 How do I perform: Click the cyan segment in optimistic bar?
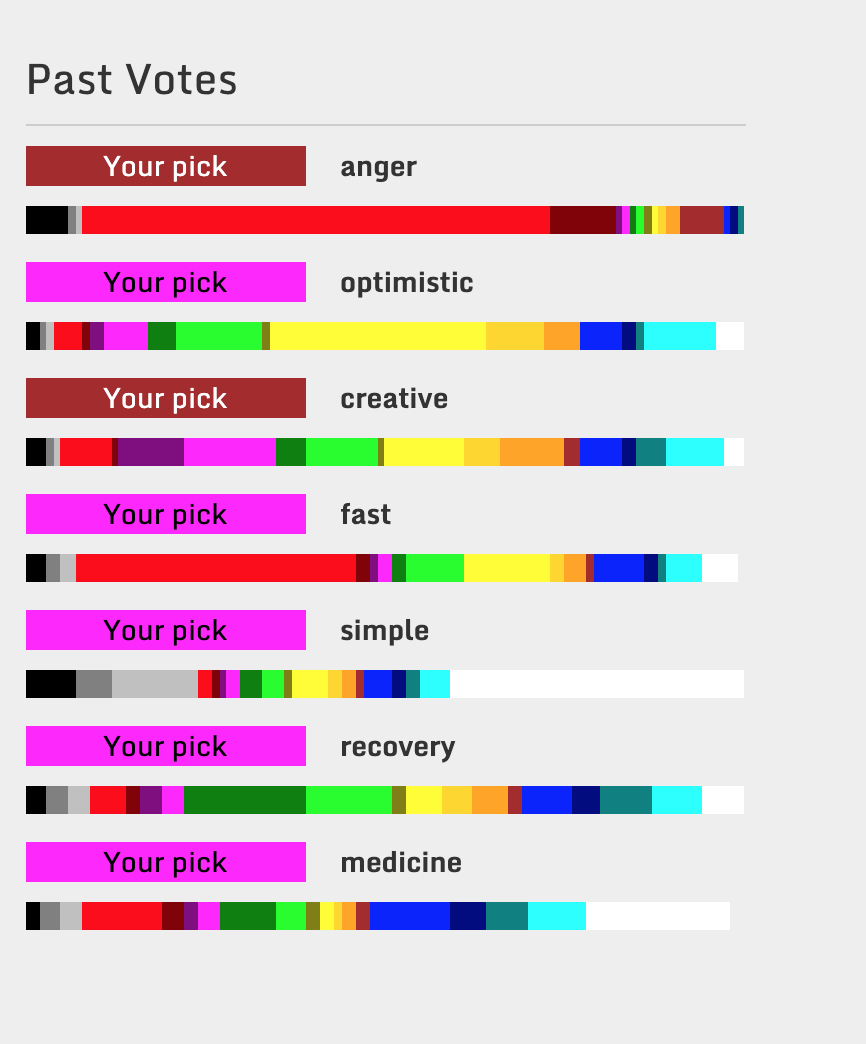(x=680, y=336)
